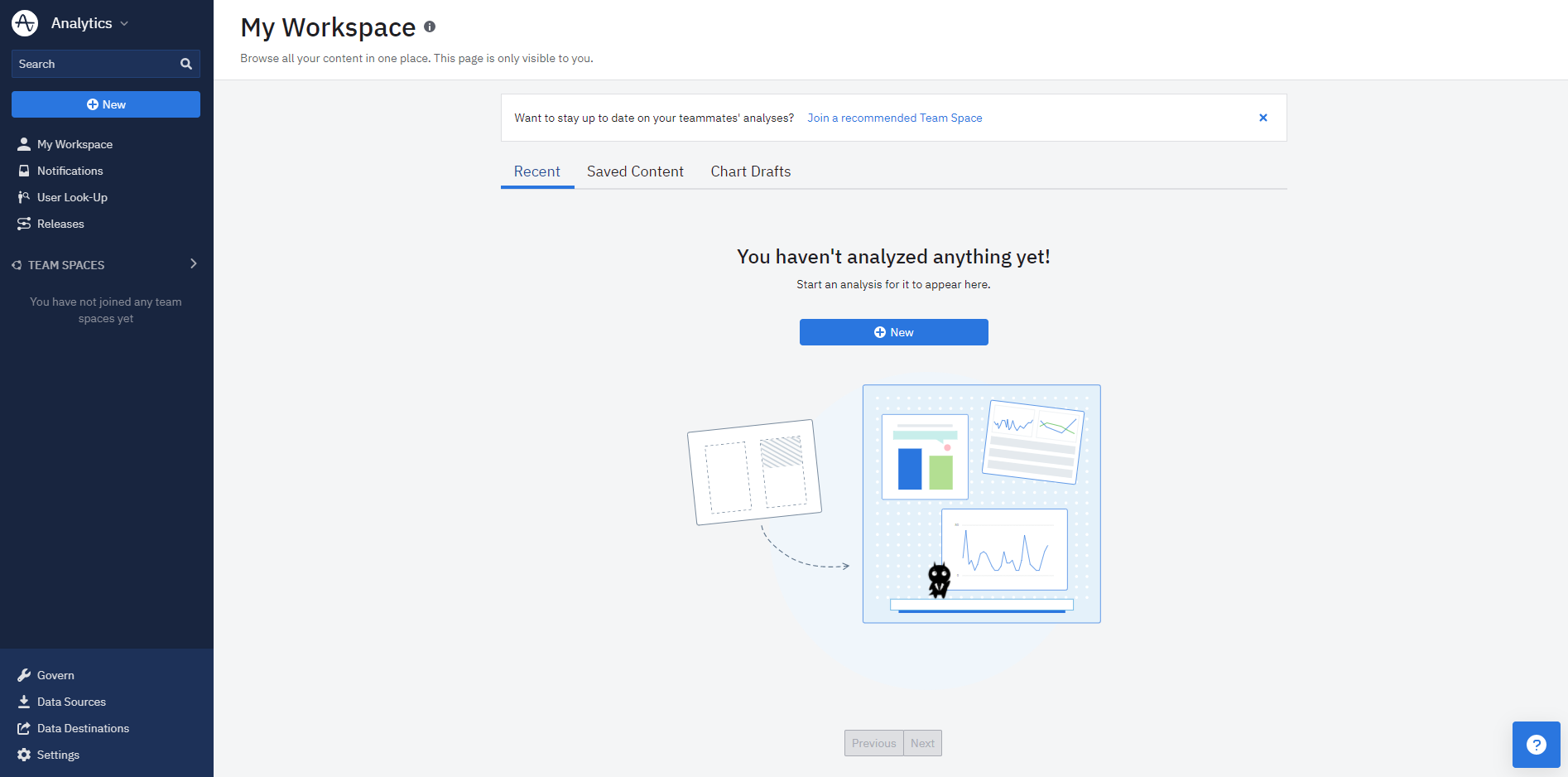The width and height of the screenshot is (1568, 777).
Task: Click info icon beside My Workspace title
Action: point(430,27)
